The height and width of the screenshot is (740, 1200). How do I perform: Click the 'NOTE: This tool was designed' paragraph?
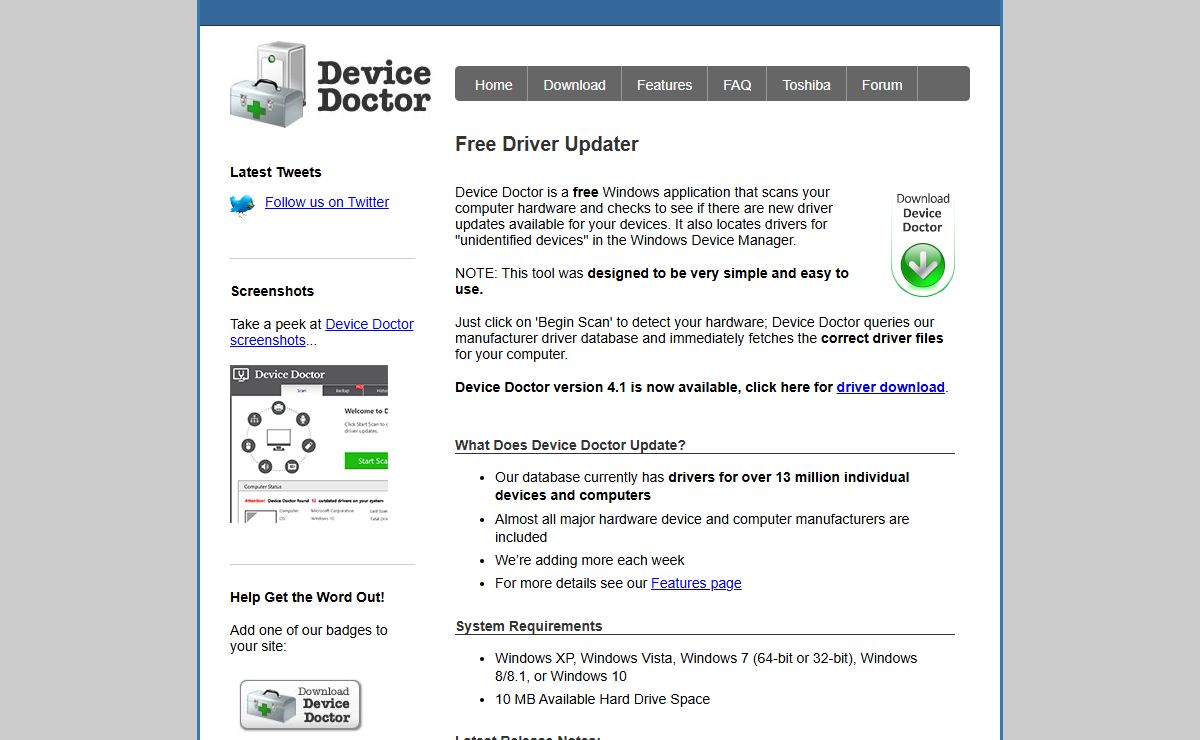[652, 281]
